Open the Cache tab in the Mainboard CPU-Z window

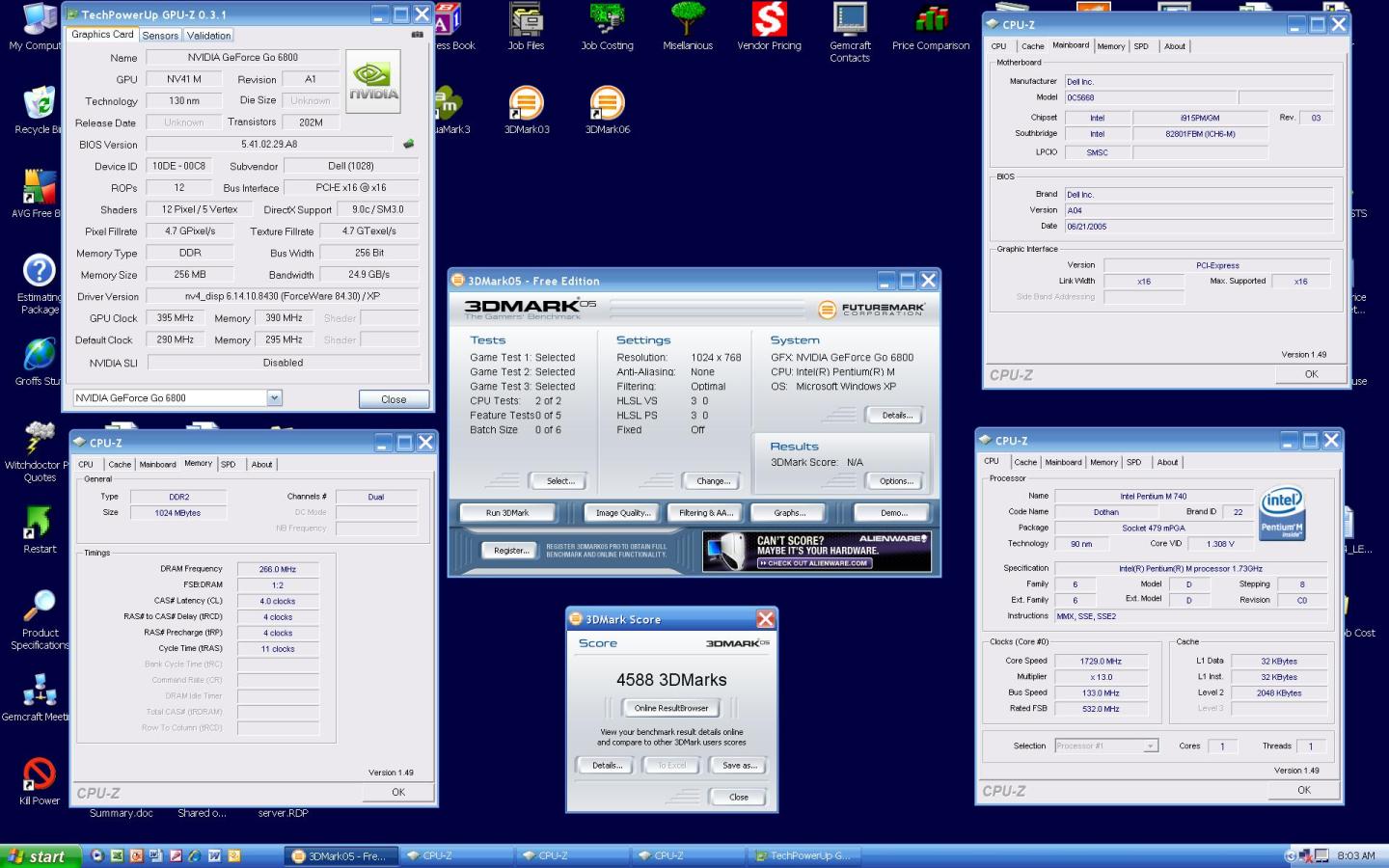[1032, 46]
